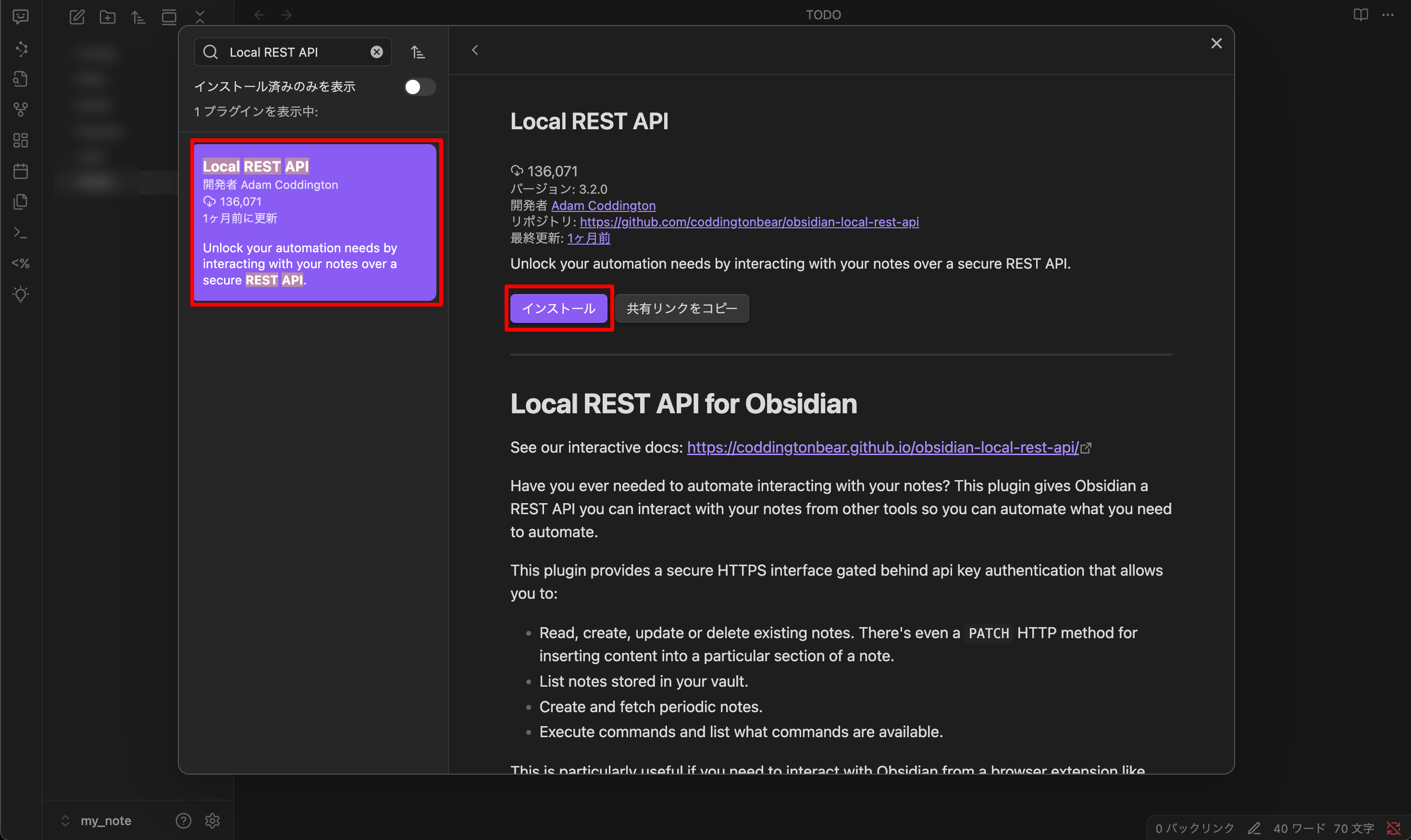Open the canvas icon in ribbon
The width and height of the screenshot is (1411, 840).
point(21,140)
